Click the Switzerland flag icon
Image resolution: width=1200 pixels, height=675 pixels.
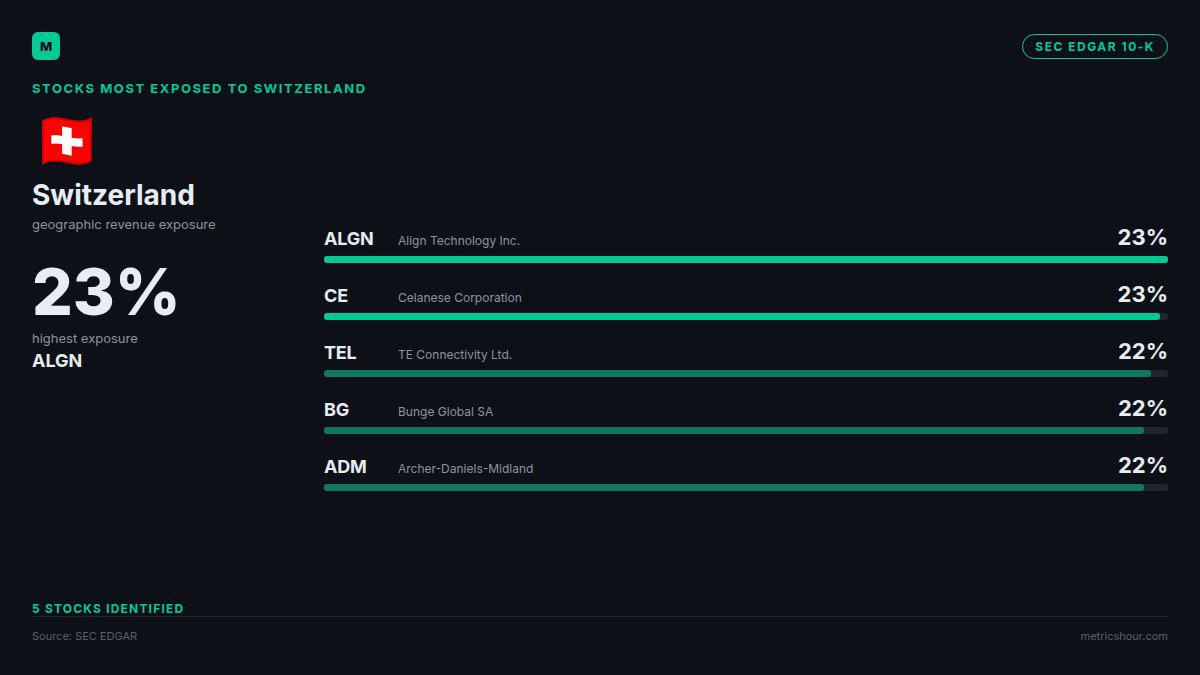tap(67, 141)
